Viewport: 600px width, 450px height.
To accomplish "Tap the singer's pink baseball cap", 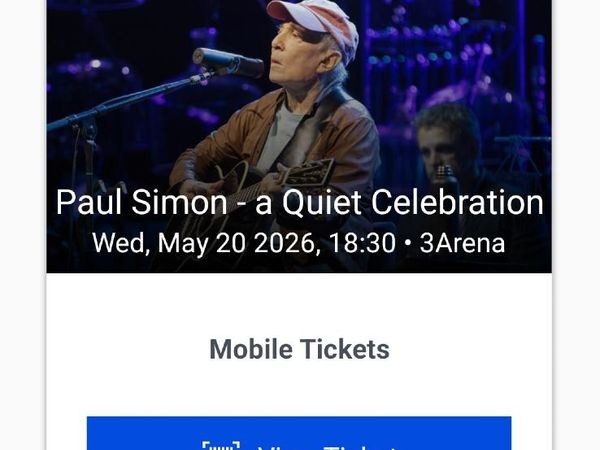I will point(316,23).
